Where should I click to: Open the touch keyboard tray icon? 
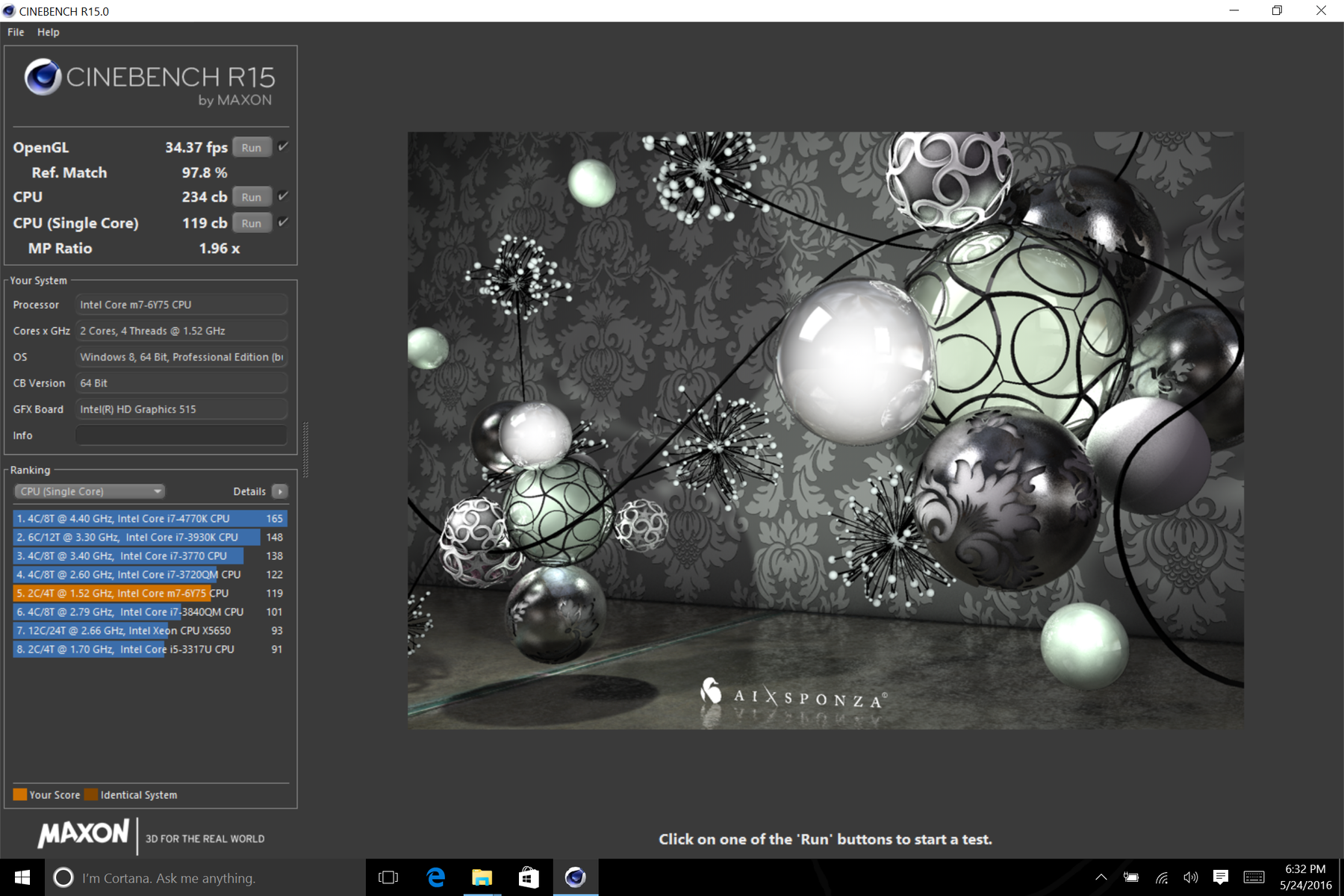pos(1254,877)
